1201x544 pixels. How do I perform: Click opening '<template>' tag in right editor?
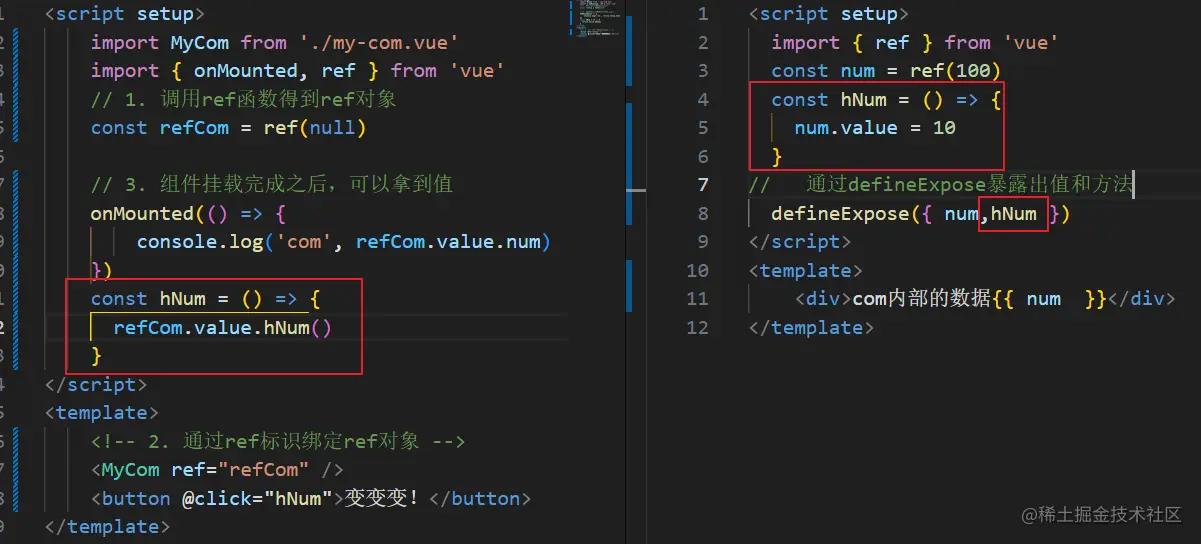click(806, 270)
